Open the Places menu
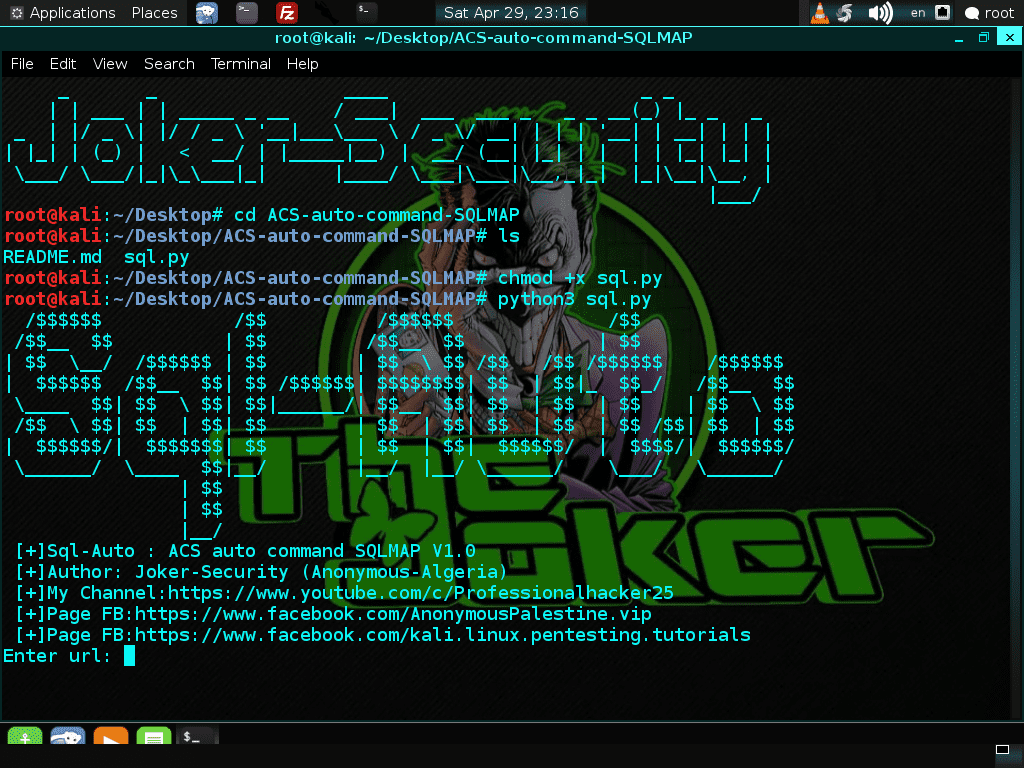Image resolution: width=1024 pixels, height=768 pixels. click(154, 13)
